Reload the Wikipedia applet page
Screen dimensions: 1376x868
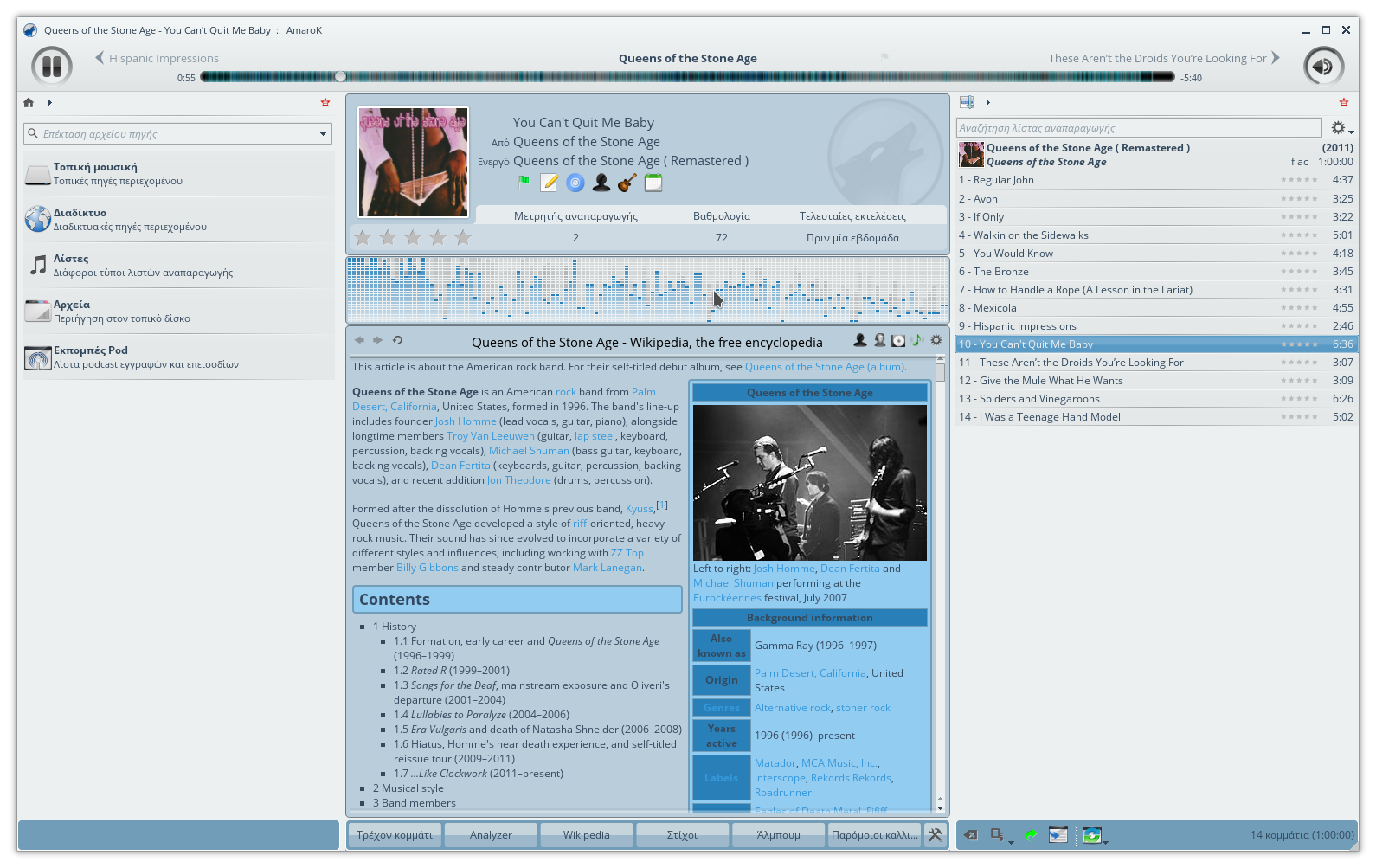pyautogui.click(x=397, y=340)
